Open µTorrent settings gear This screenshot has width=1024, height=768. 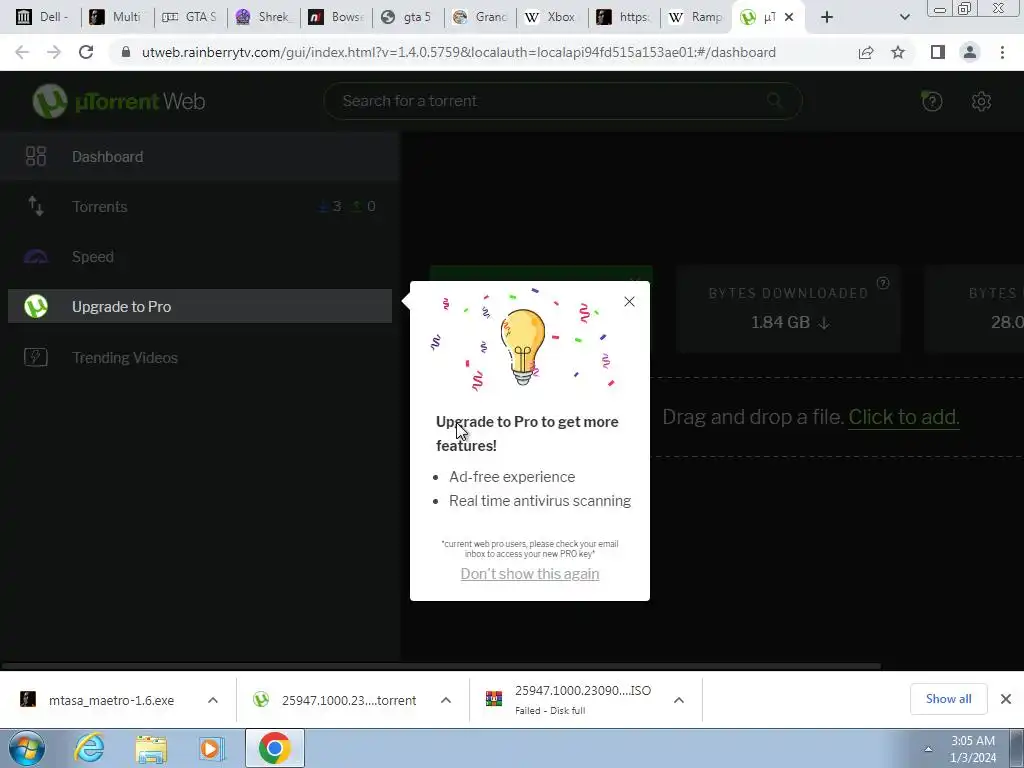[981, 101]
